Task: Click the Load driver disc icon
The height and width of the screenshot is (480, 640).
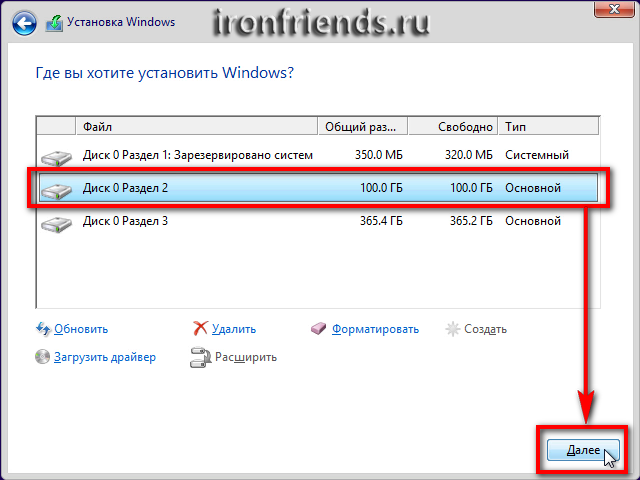Action: [43, 357]
